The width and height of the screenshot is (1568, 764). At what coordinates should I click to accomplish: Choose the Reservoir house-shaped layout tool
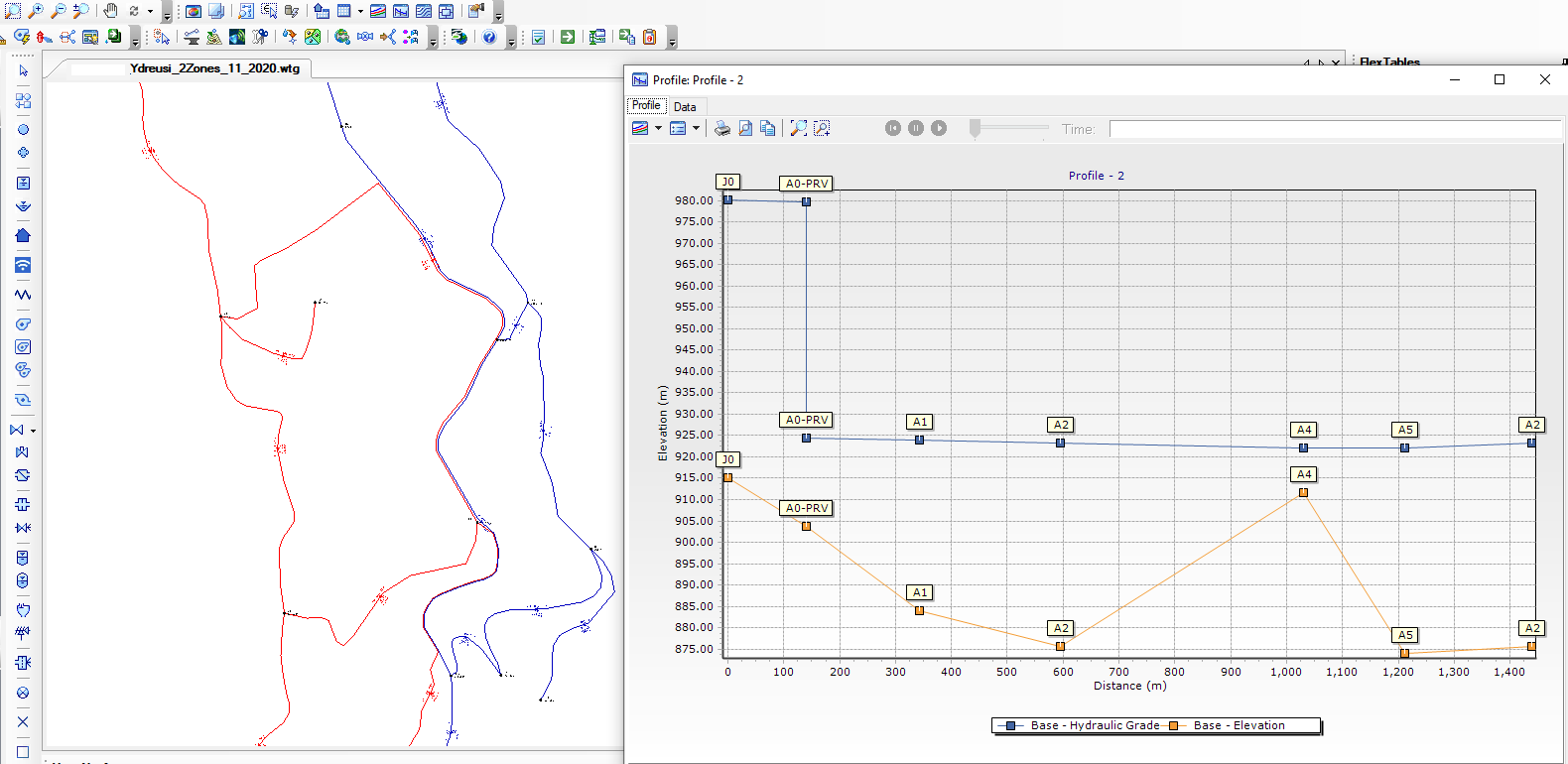pyautogui.click(x=23, y=236)
